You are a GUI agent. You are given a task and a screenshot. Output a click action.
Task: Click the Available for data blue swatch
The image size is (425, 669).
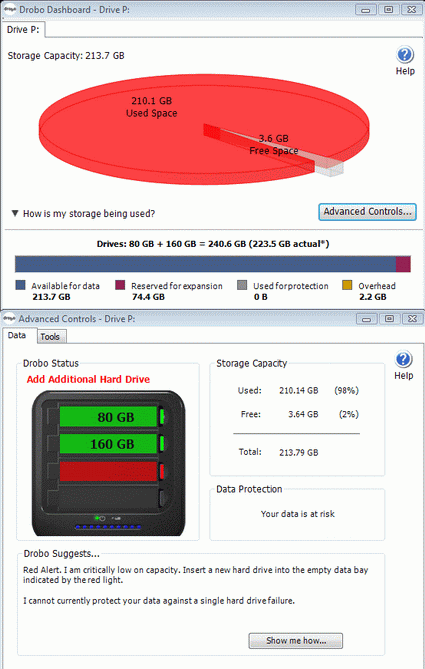(x=20, y=285)
